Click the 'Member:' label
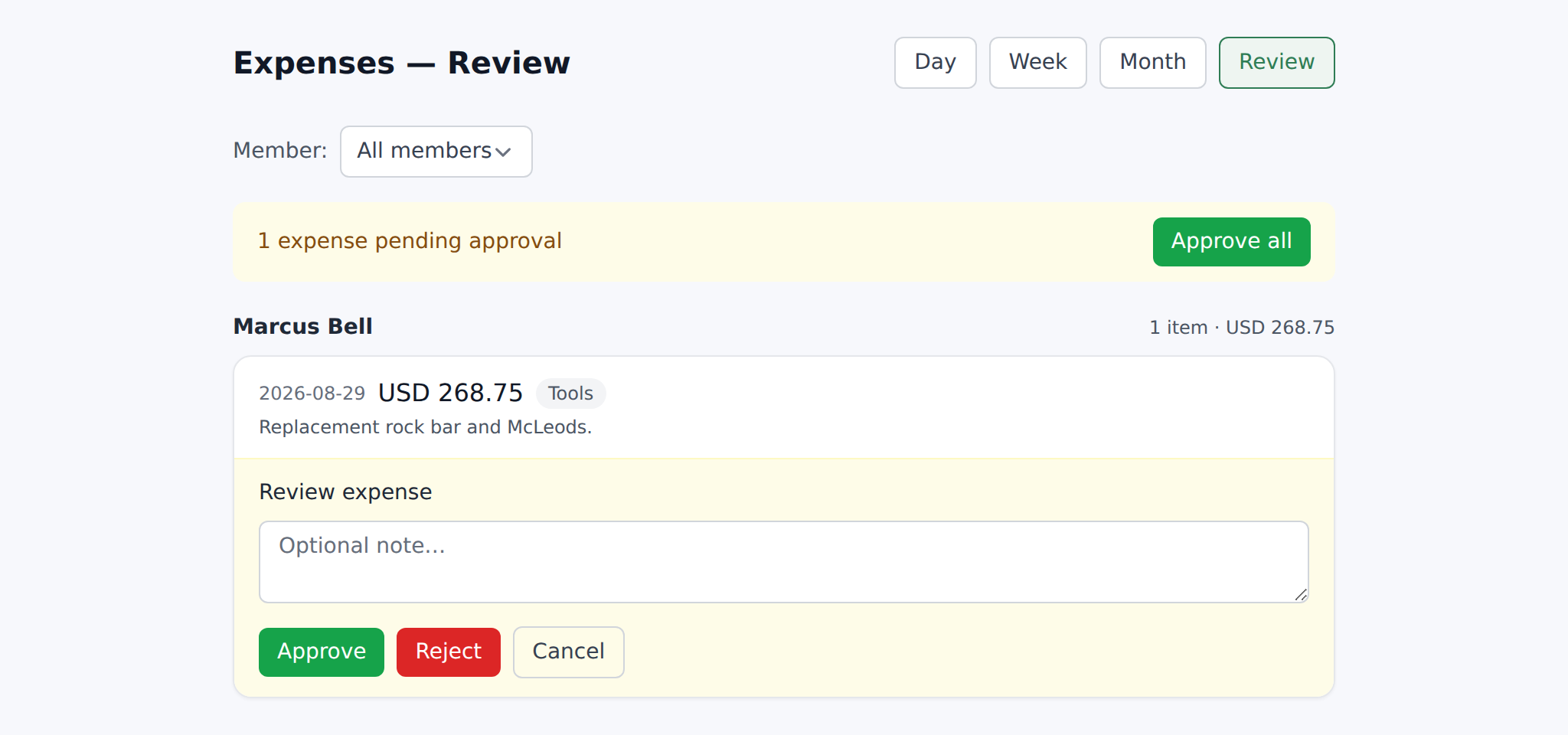 (279, 151)
